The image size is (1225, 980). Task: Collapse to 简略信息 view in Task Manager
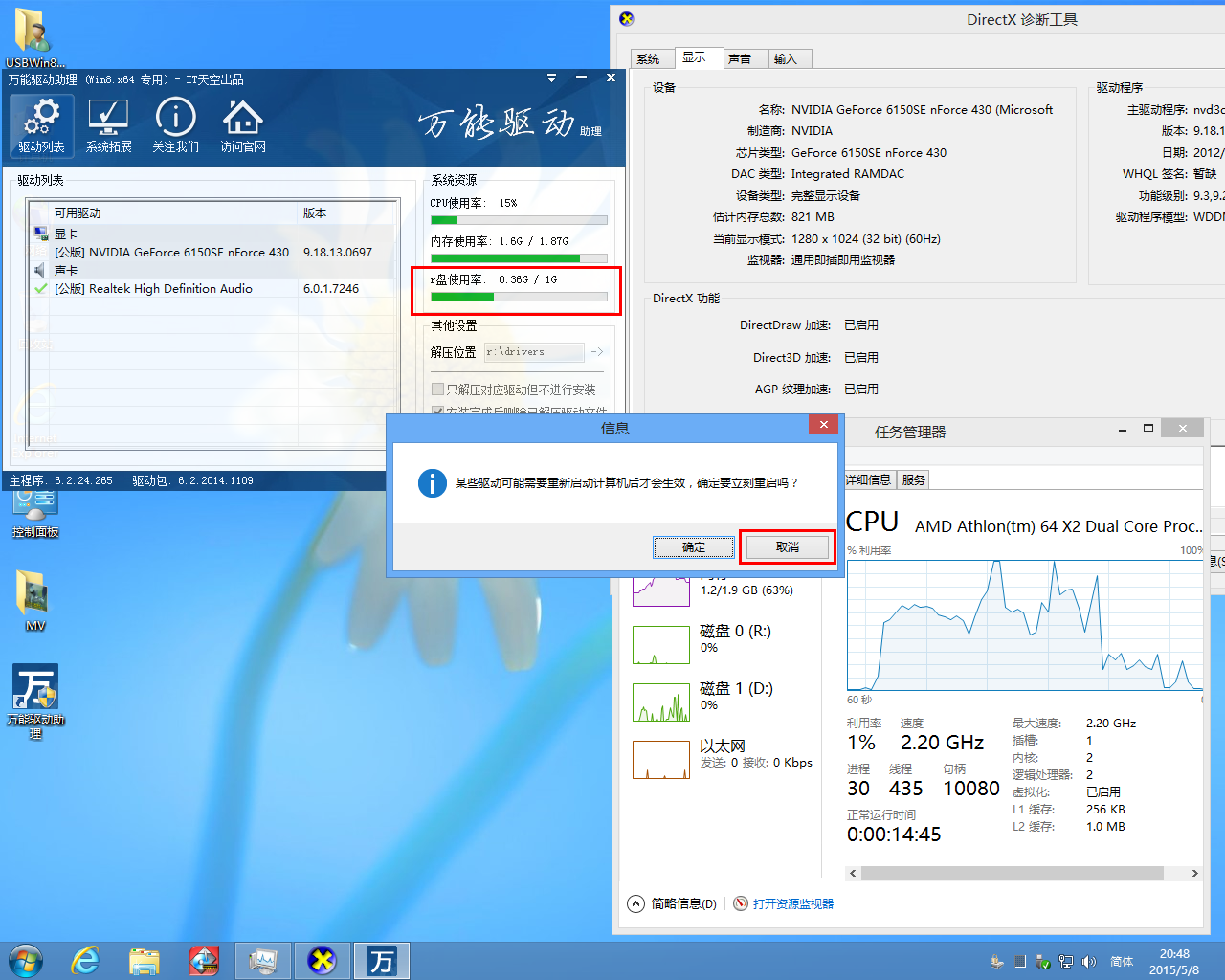[x=673, y=903]
